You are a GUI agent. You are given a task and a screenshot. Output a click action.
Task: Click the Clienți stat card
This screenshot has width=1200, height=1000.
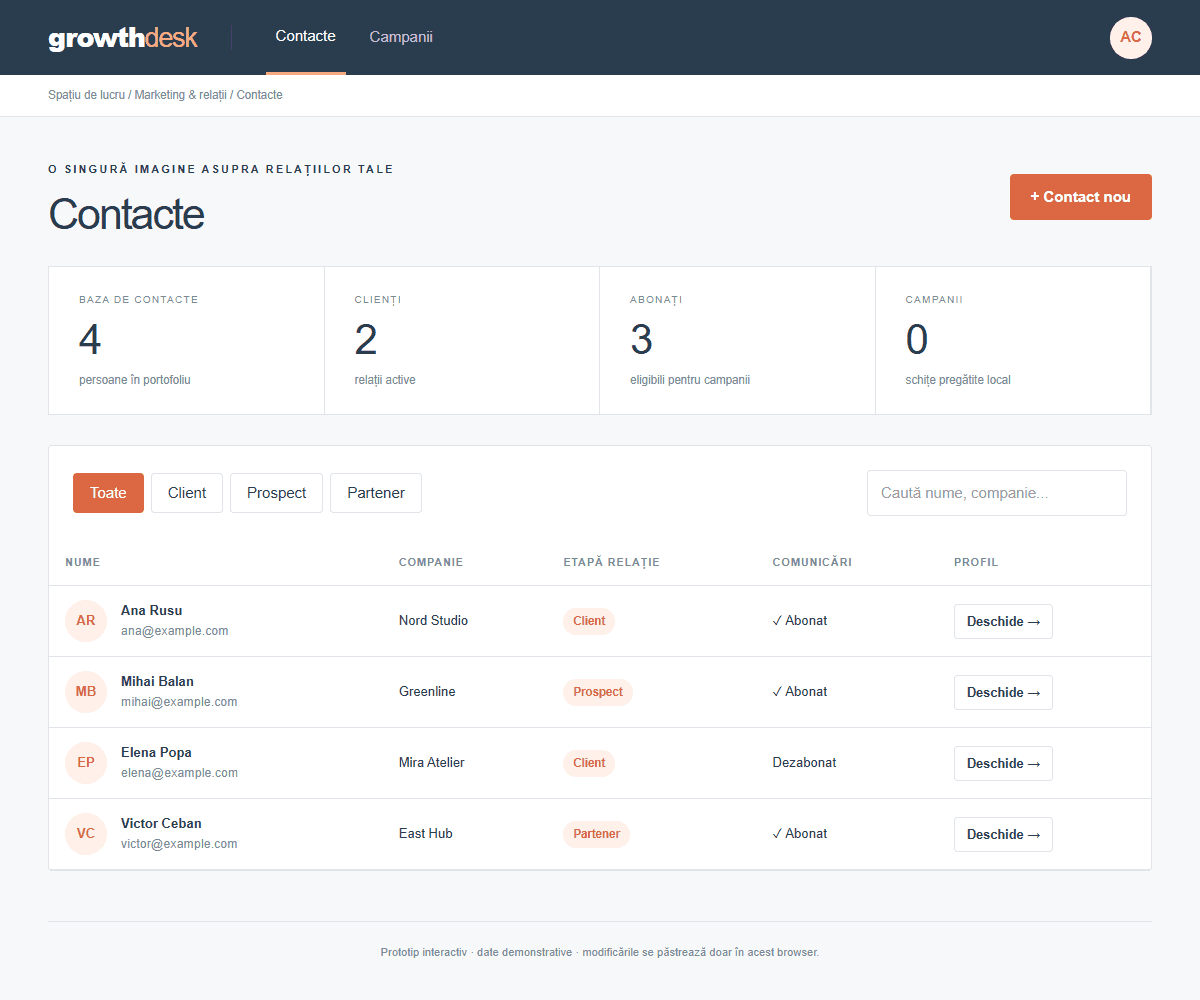coord(462,340)
